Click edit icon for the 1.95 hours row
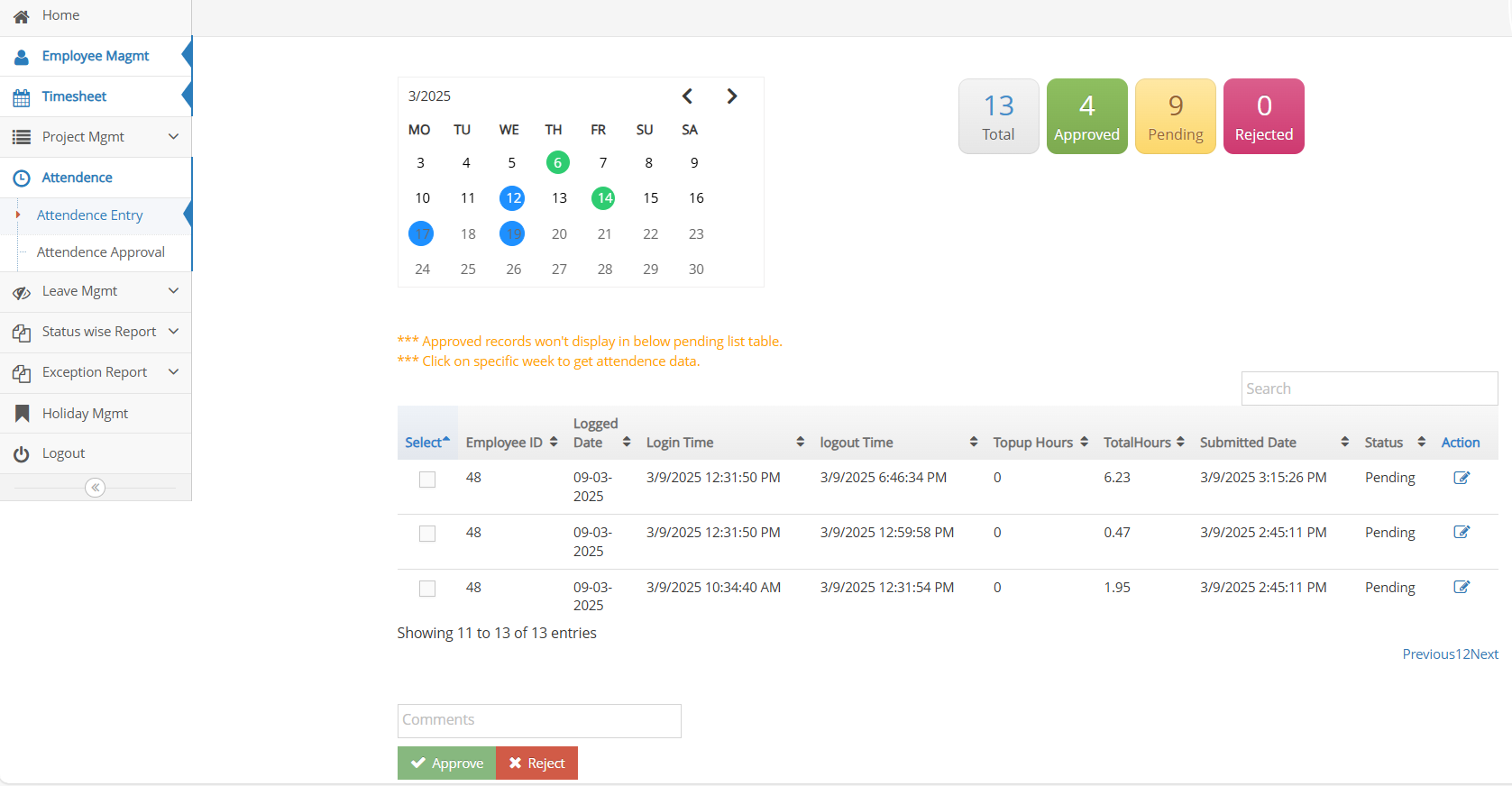 (x=1462, y=588)
